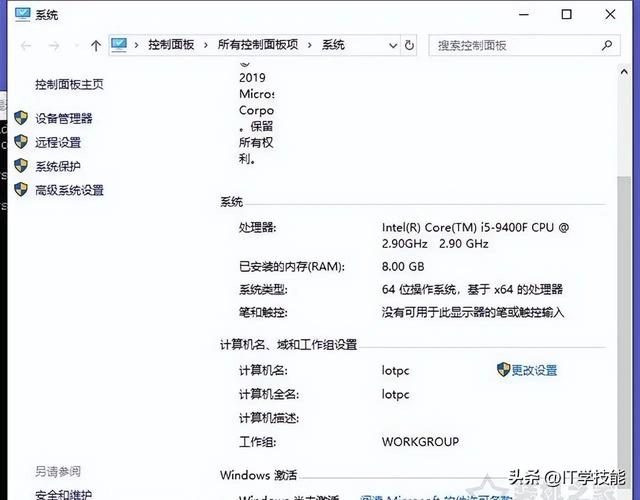The image size is (640, 500).
Task: Close the System window
Action: (x=610, y=14)
